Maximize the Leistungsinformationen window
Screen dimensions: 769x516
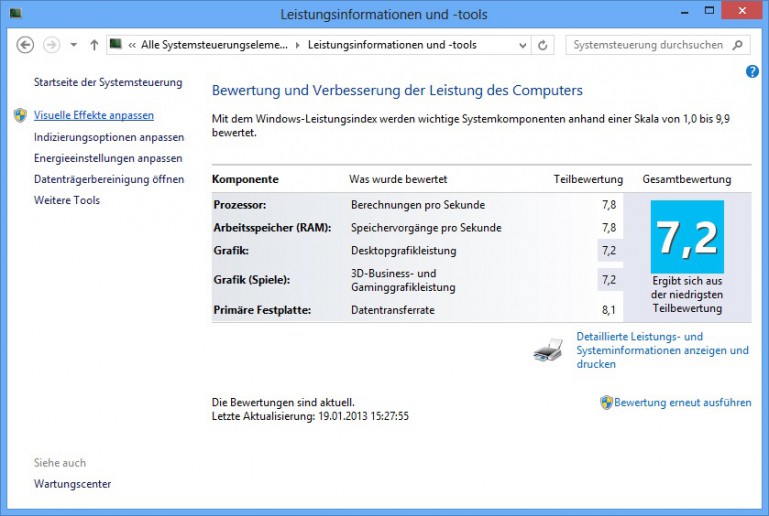pos(709,11)
